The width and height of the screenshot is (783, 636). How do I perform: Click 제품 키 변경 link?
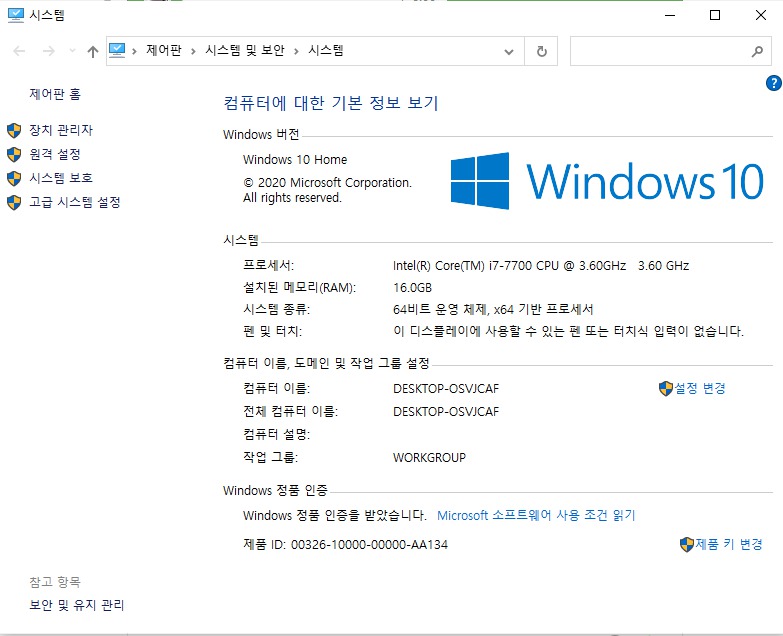[x=729, y=544]
